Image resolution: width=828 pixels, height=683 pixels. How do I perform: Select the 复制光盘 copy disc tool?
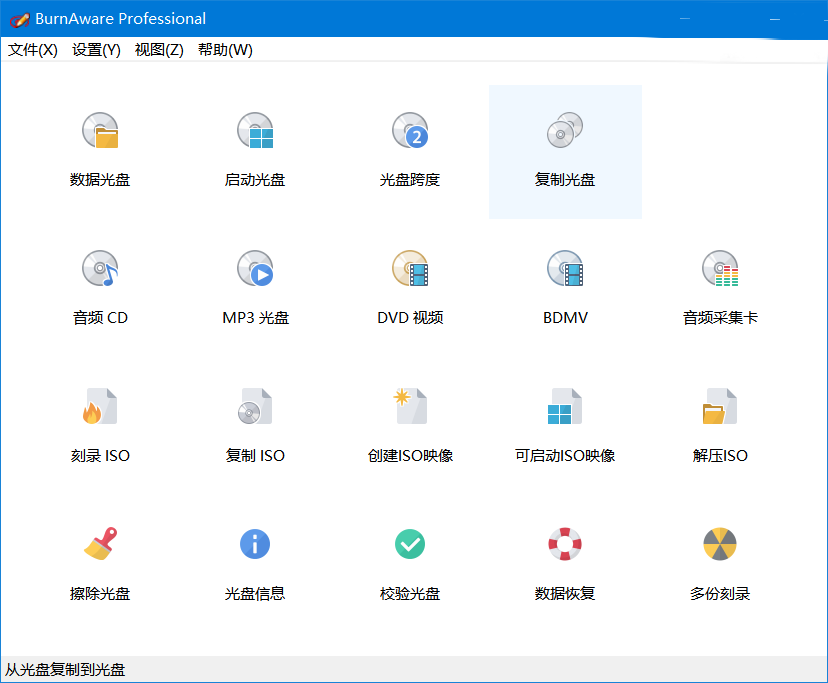pyautogui.click(x=565, y=151)
